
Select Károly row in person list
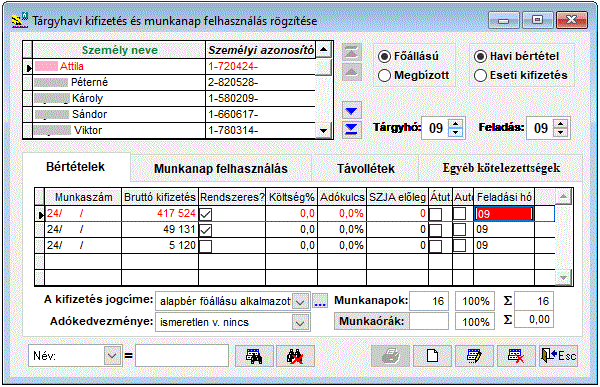(174, 98)
